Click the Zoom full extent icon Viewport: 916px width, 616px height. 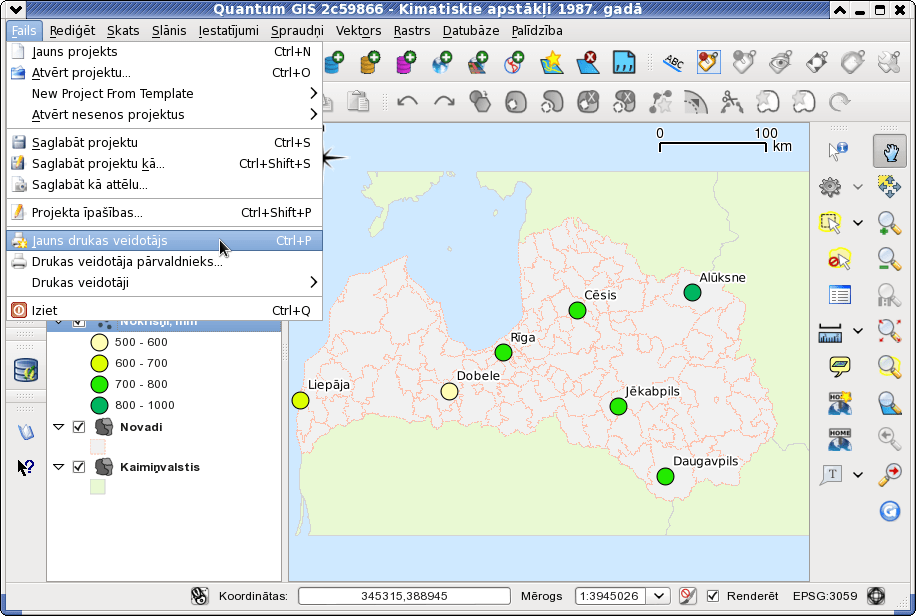889,331
